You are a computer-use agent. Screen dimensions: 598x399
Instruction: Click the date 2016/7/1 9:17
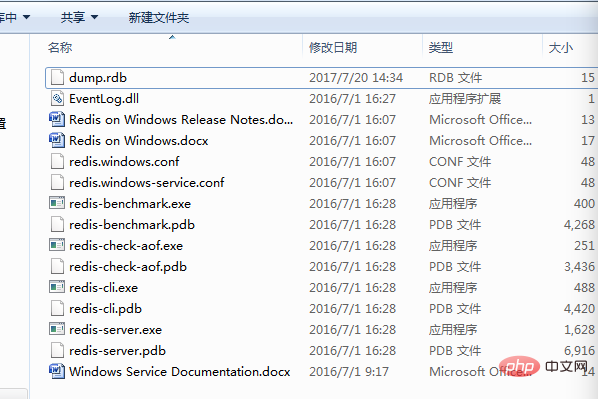(x=349, y=372)
